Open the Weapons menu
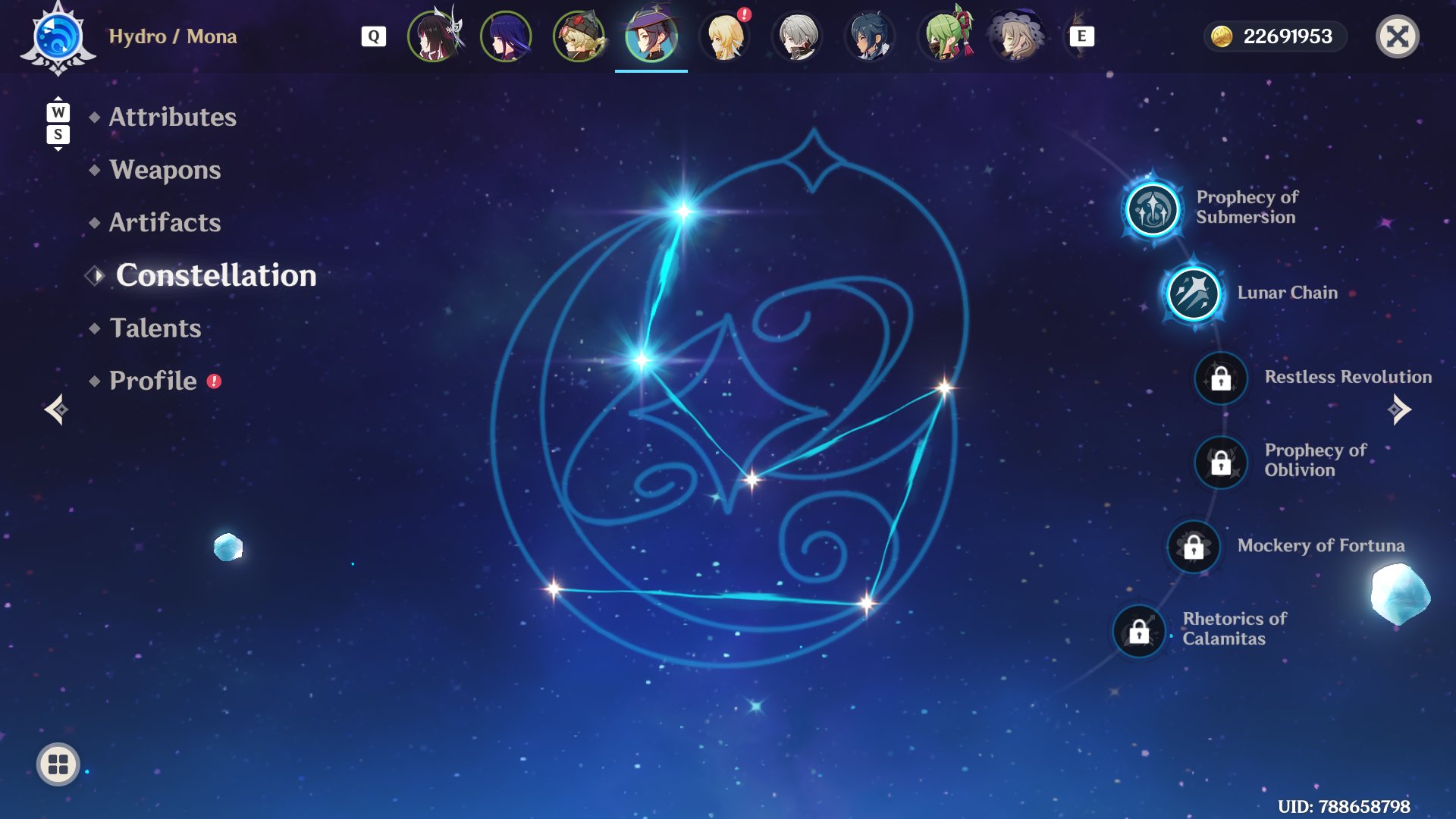Image resolution: width=1456 pixels, height=819 pixels. coord(165,170)
